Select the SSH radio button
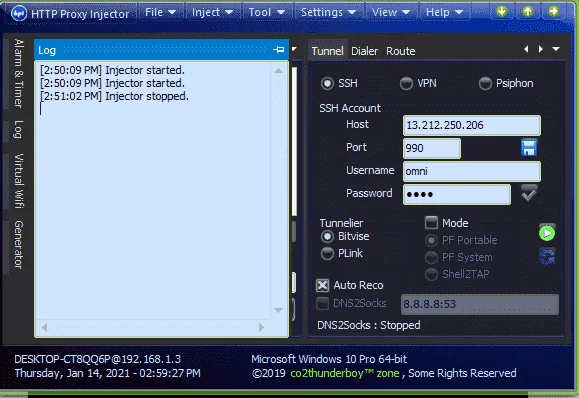The image size is (579, 398). pos(328,83)
